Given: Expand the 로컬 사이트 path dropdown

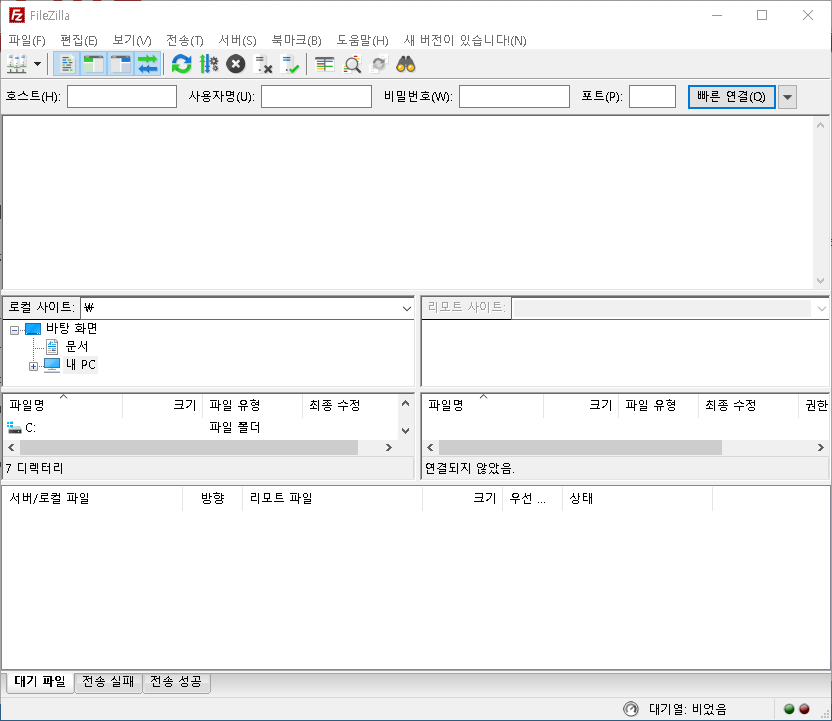Looking at the screenshot, I should coord(406,308).
